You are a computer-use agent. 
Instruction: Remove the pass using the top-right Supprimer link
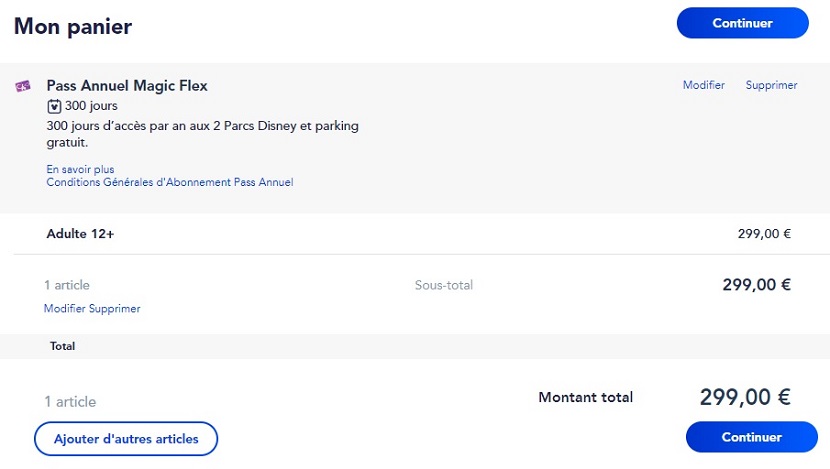[771, 85]
